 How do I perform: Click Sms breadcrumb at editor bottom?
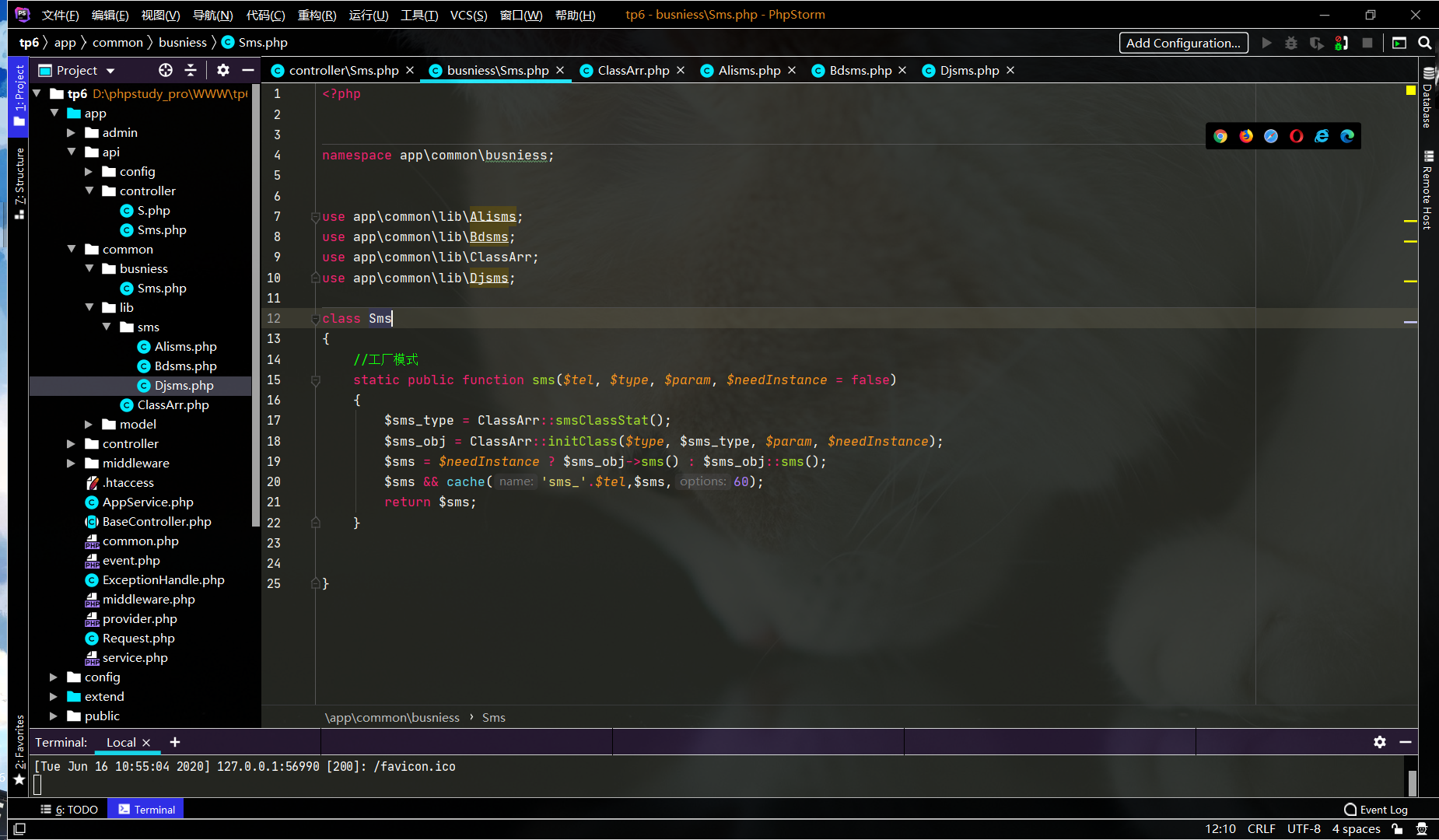(493, 717)
